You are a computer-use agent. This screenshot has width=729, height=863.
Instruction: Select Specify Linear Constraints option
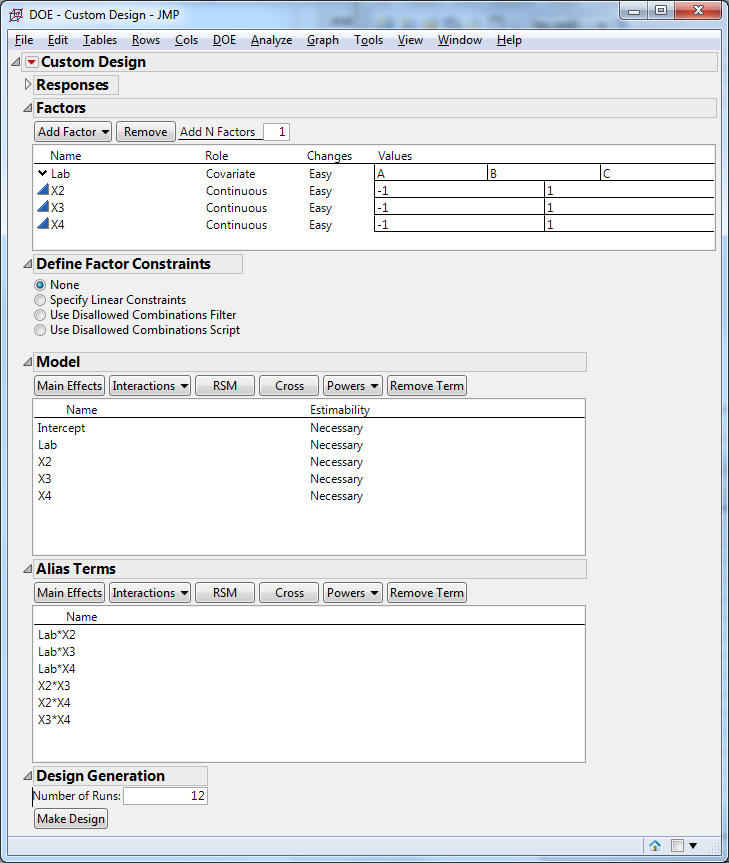coord(40,300)
